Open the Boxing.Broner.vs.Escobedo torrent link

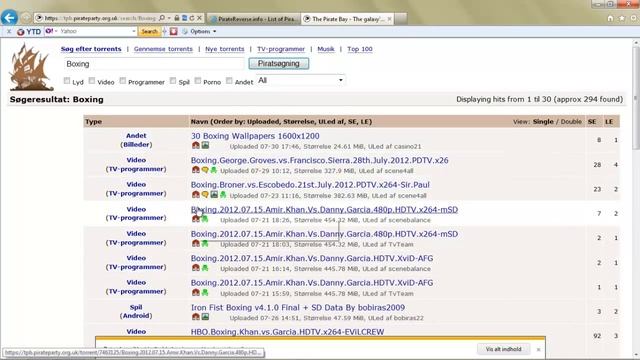click(x=310, y=185)
